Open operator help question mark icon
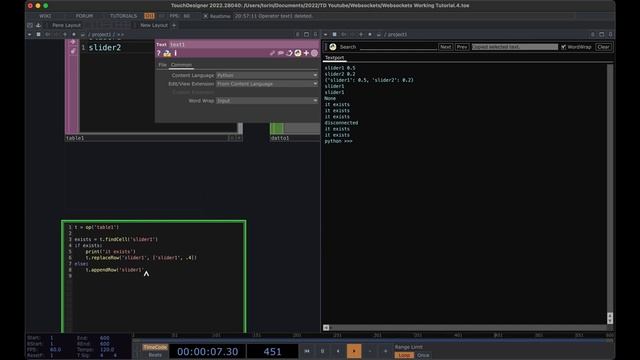This screenshot has height=360, width=640. coord(159,53)
